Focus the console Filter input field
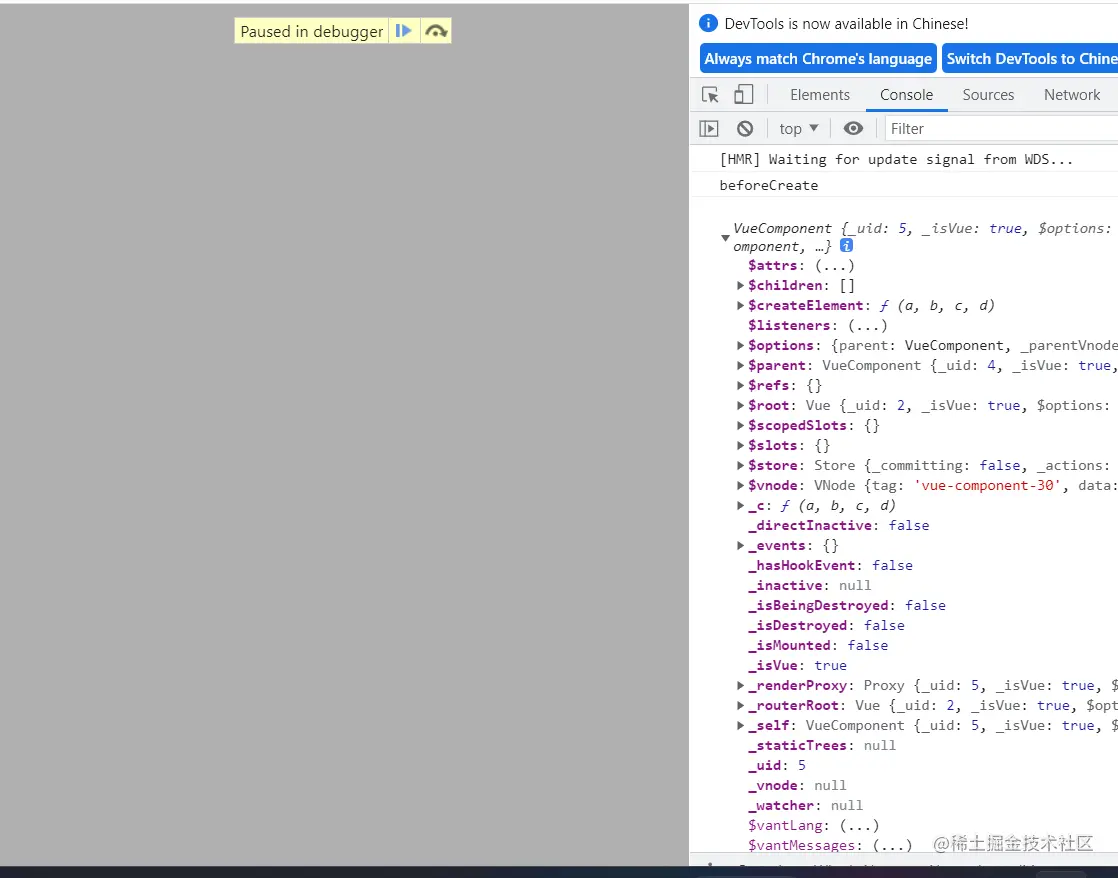The height and width of the screenshot is (878, 1118). (1001, 128)
